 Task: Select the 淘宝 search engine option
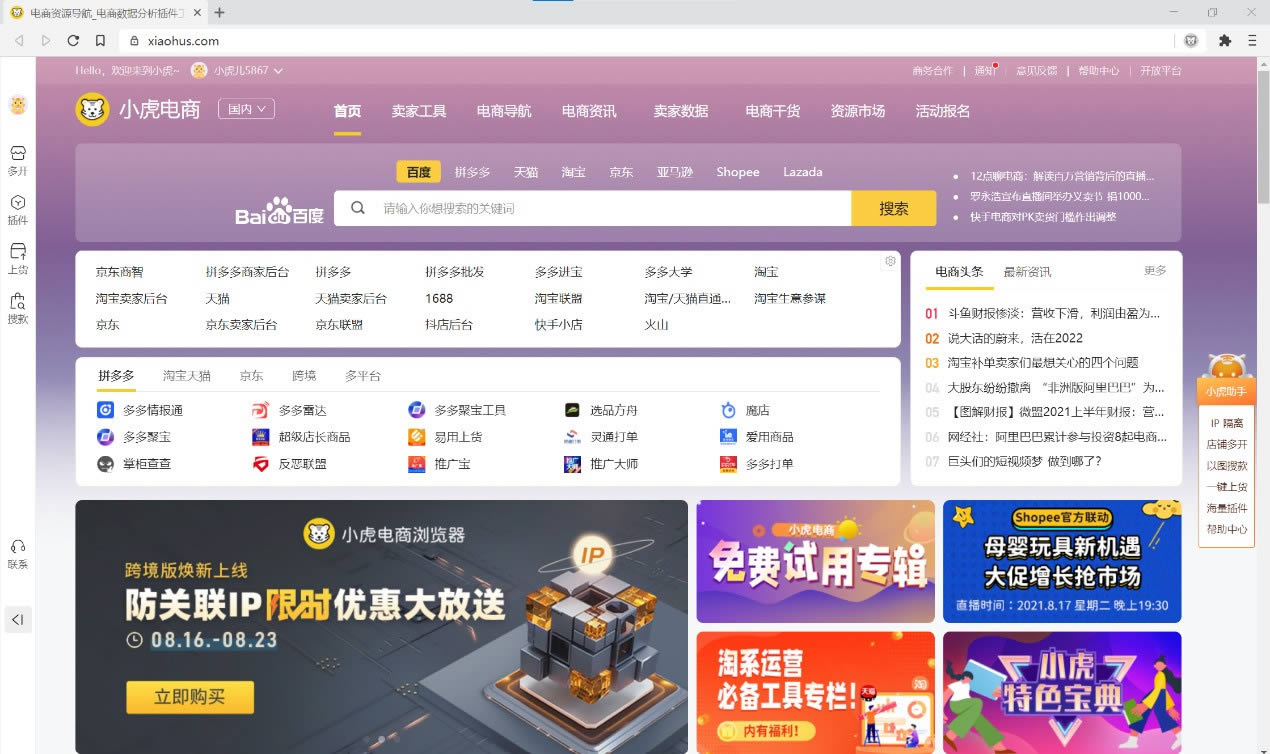point(573,172)
